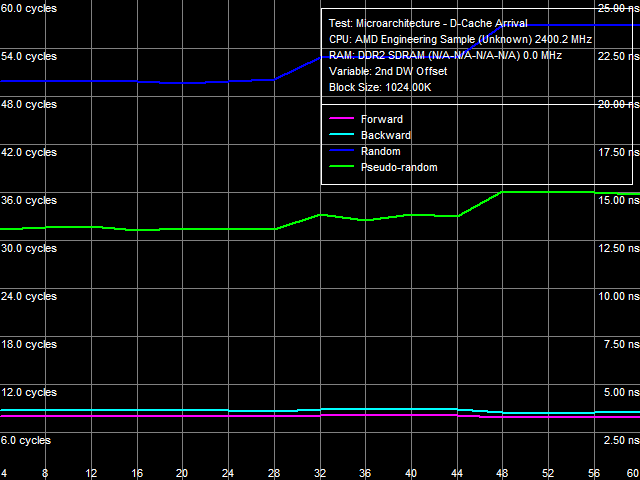The width and height of the screenshot is (640, 480).
Task: Click the CPU: AMD Engineering Sample line
Action: point(460,40)
